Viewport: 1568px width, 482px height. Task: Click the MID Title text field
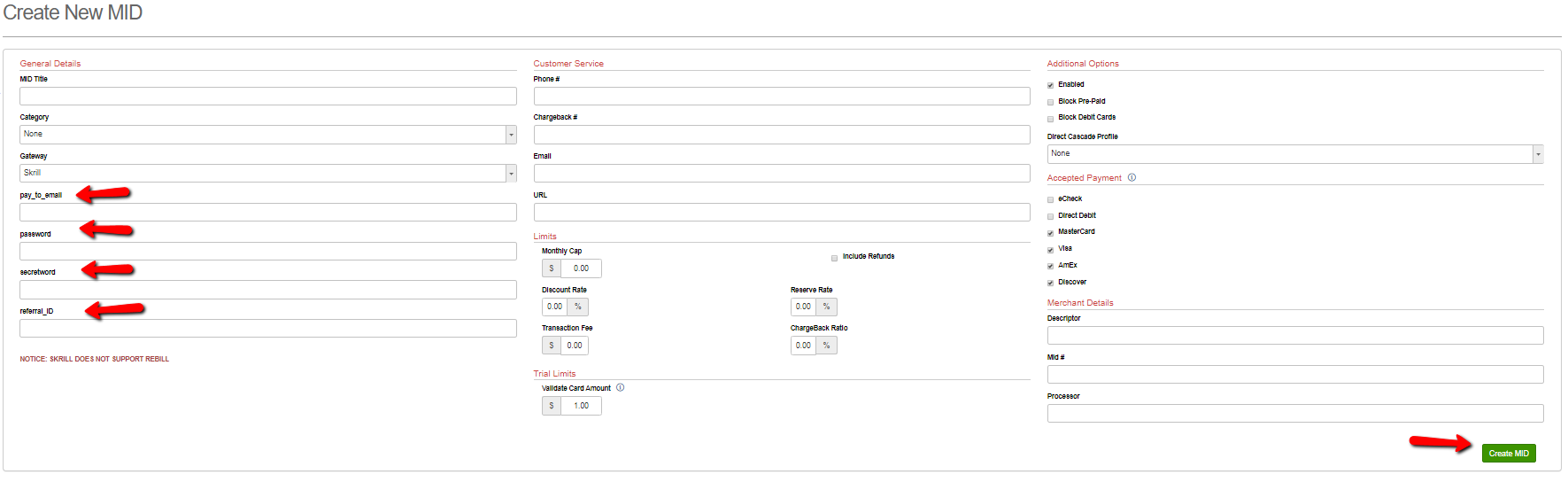[267, 97]
